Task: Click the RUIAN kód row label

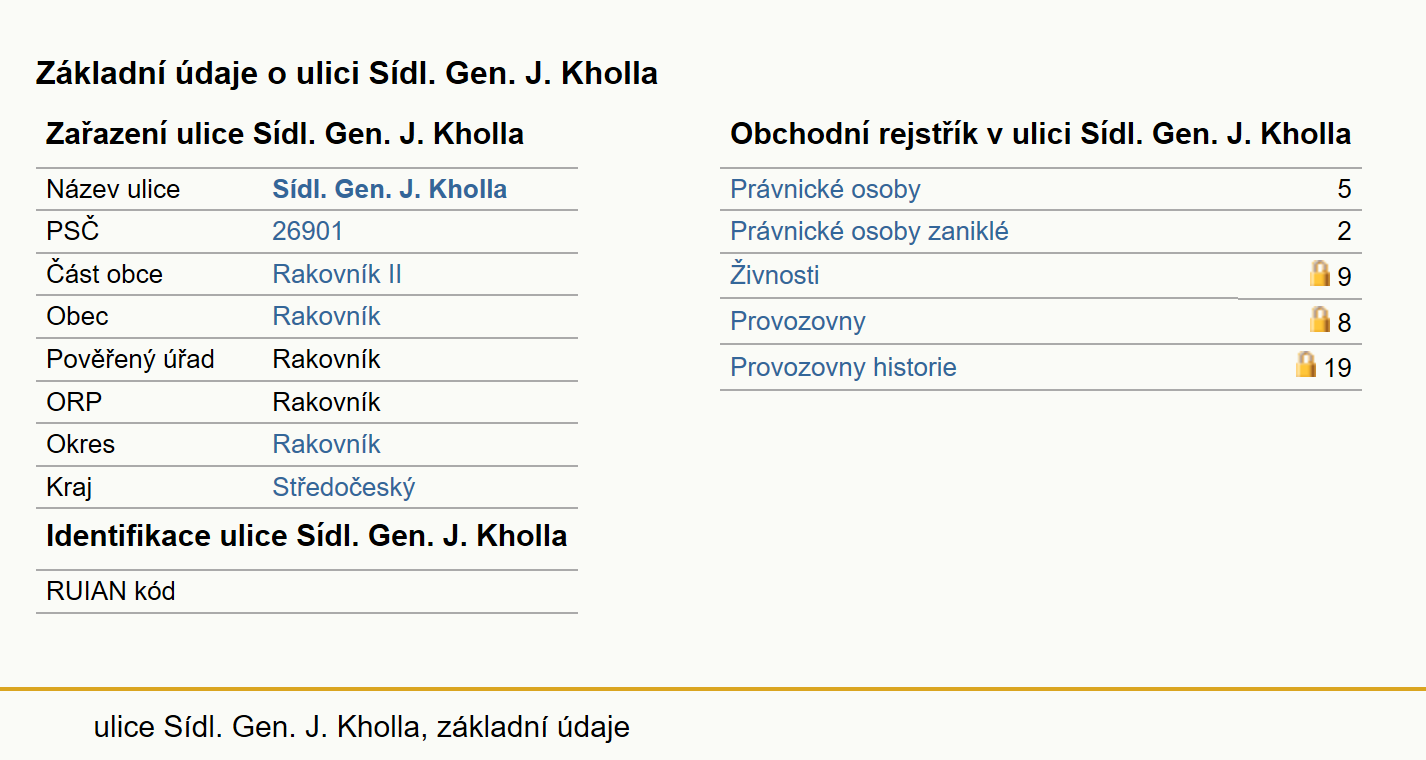Action: point(110,591)
